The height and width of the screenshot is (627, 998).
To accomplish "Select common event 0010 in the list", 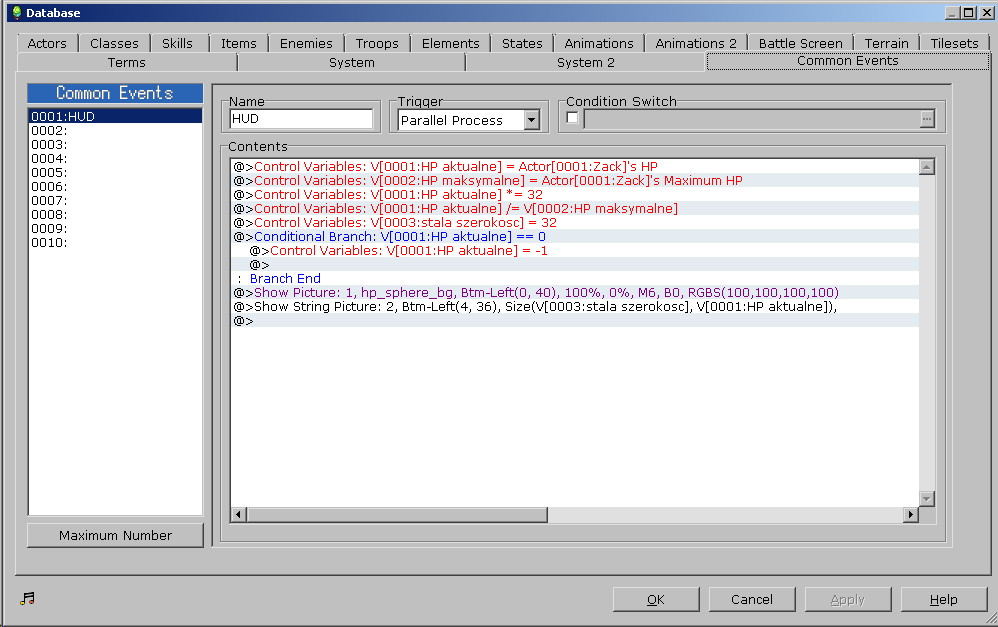I will pos(115,243).
